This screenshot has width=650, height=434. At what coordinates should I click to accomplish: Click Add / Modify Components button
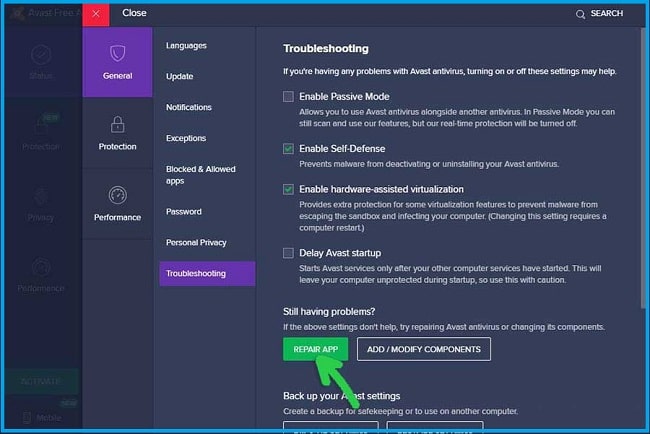tap(424, 349)
